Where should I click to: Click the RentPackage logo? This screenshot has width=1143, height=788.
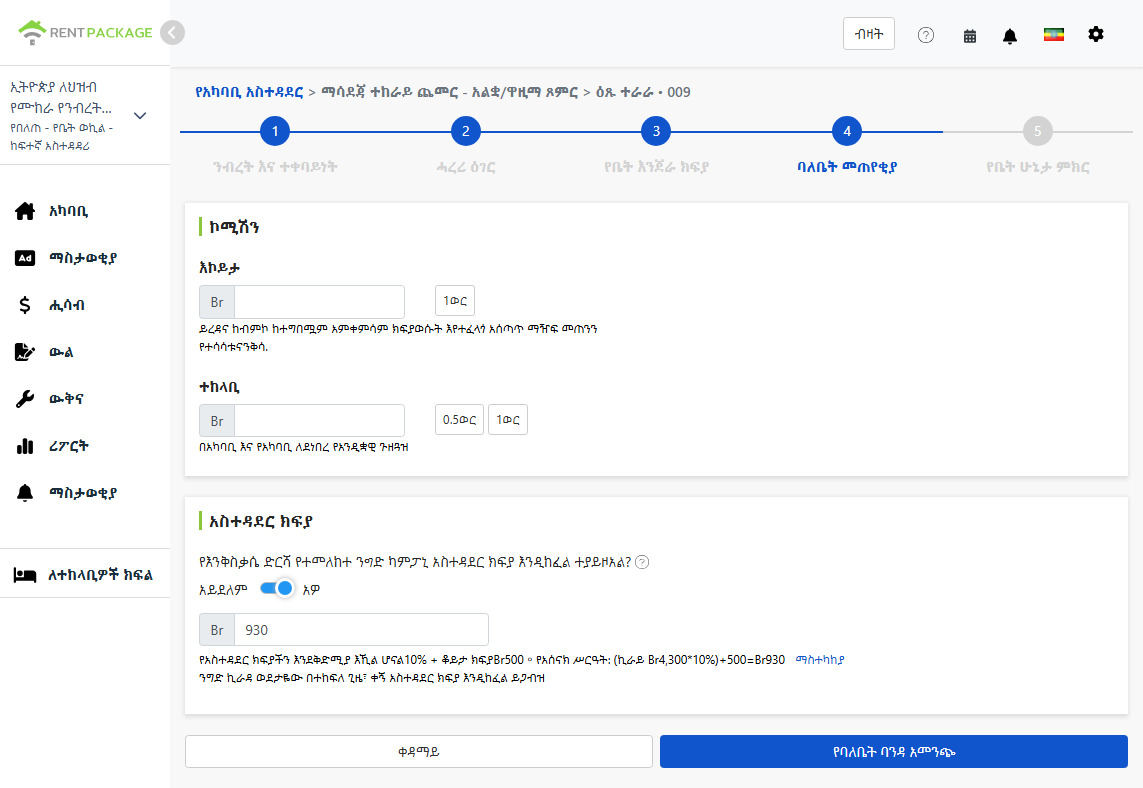point(85,33)
